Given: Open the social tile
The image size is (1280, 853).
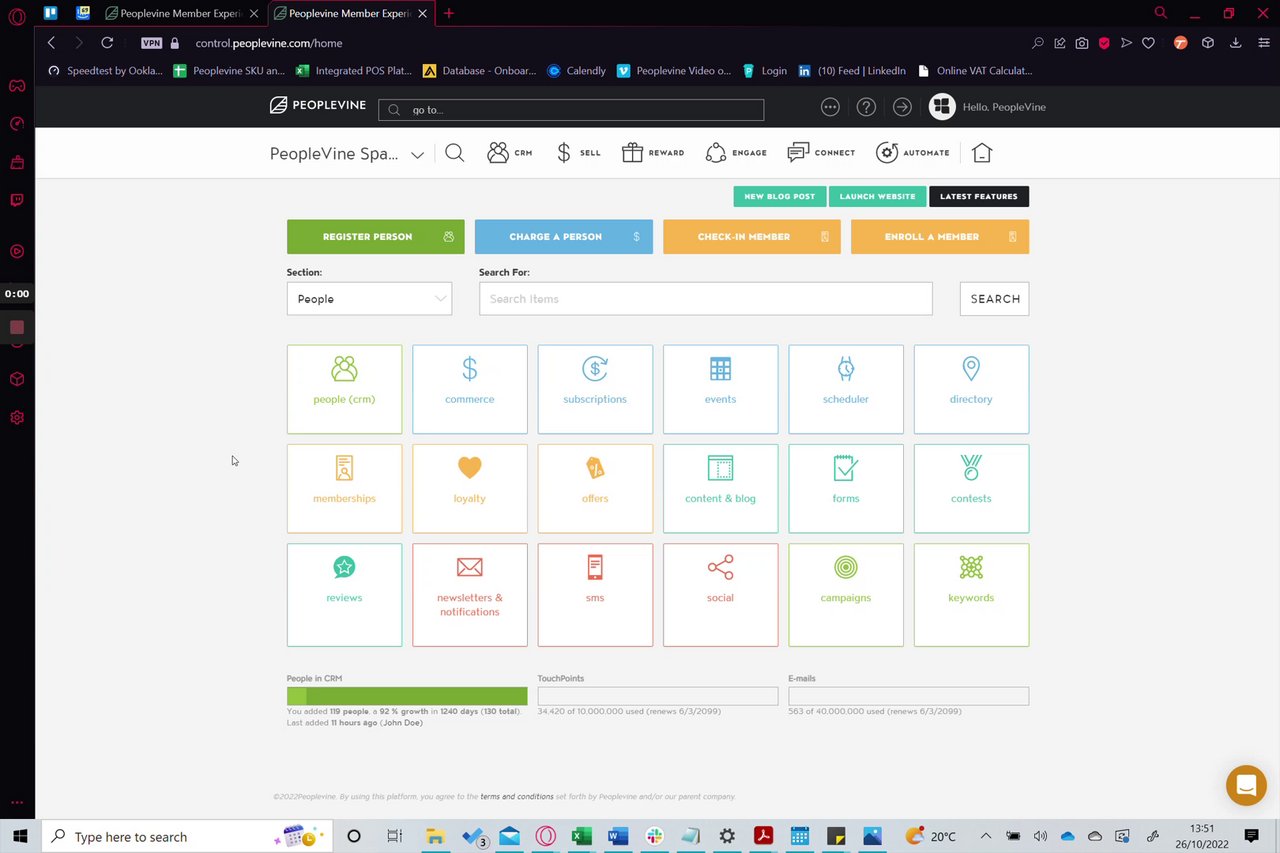Looking at the screenshot, I should click(x=720, y=595).
